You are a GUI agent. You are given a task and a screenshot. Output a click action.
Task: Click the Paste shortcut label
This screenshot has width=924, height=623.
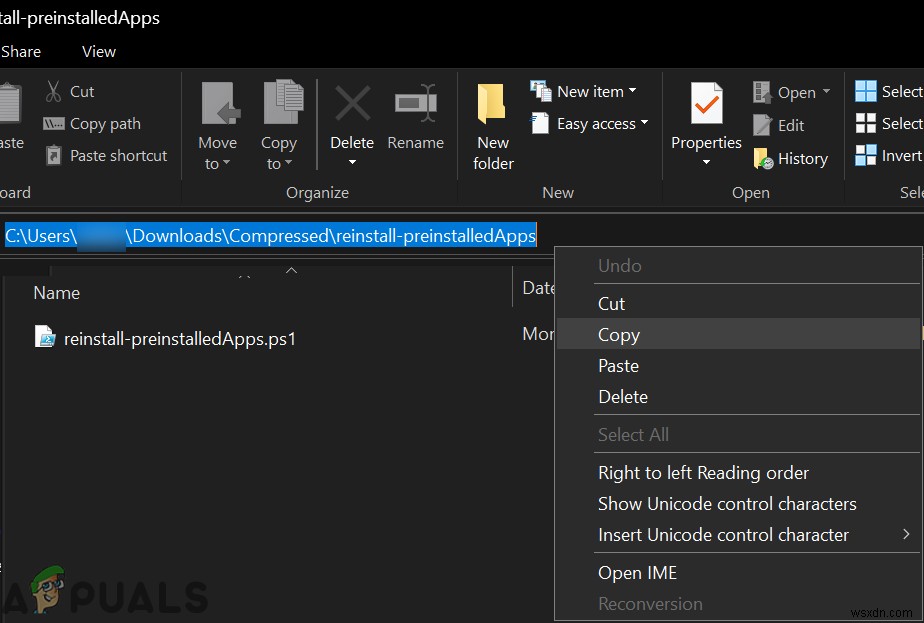coord(118,156)
